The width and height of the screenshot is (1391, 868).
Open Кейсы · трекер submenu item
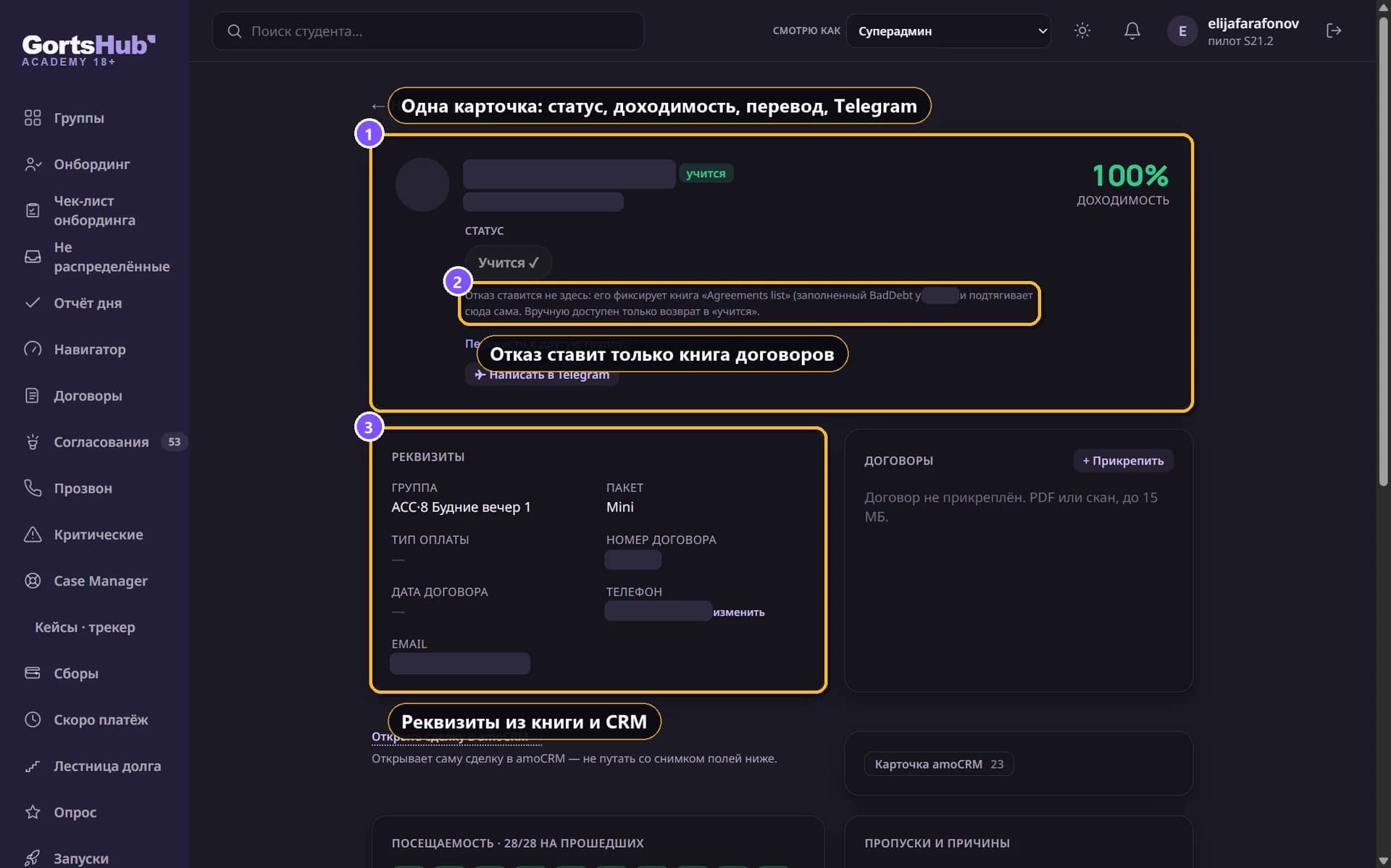pyautogui.click(x=85, y=627)
